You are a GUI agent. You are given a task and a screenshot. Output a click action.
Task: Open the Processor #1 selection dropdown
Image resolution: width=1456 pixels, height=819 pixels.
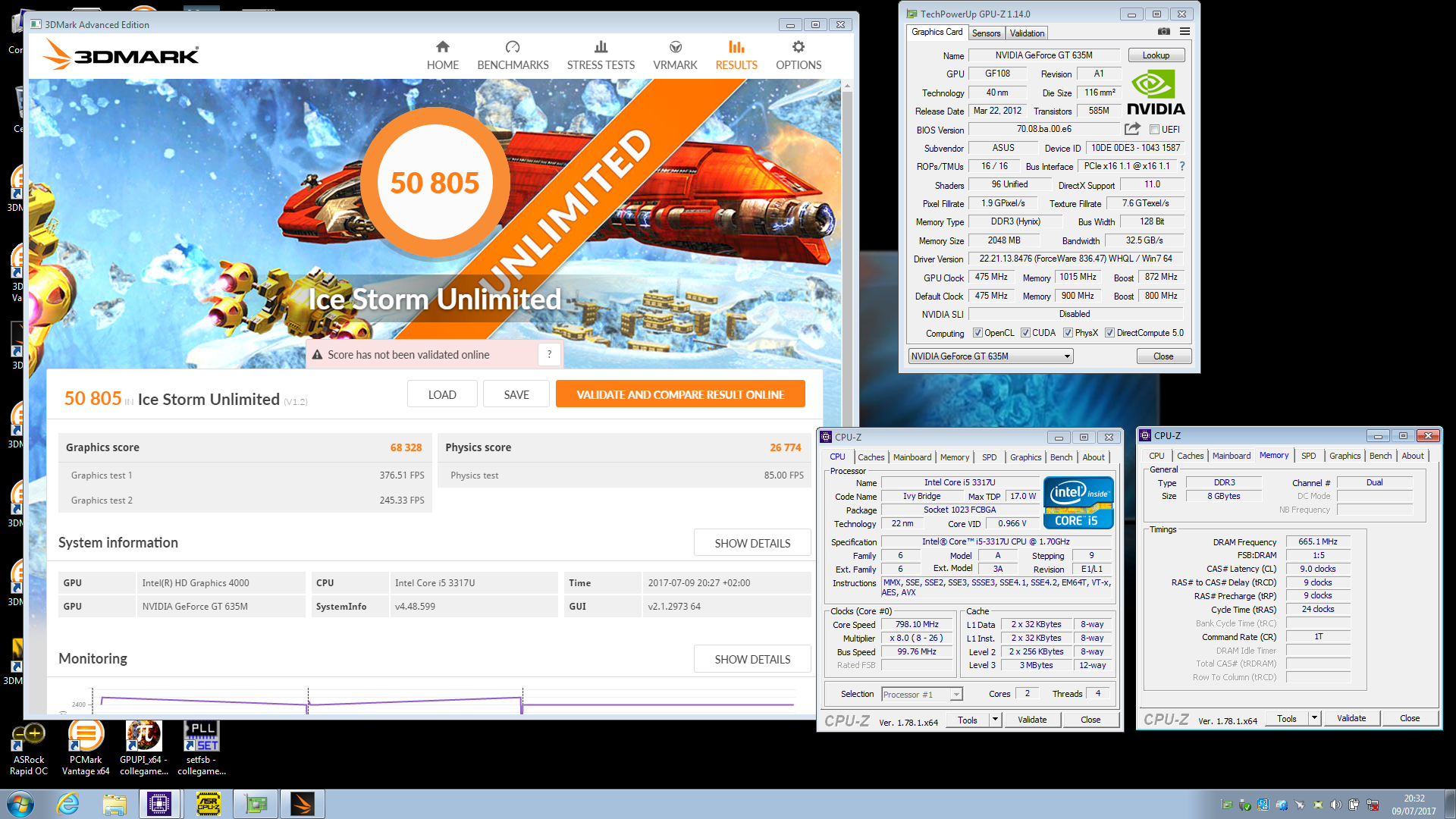[921, 694]
